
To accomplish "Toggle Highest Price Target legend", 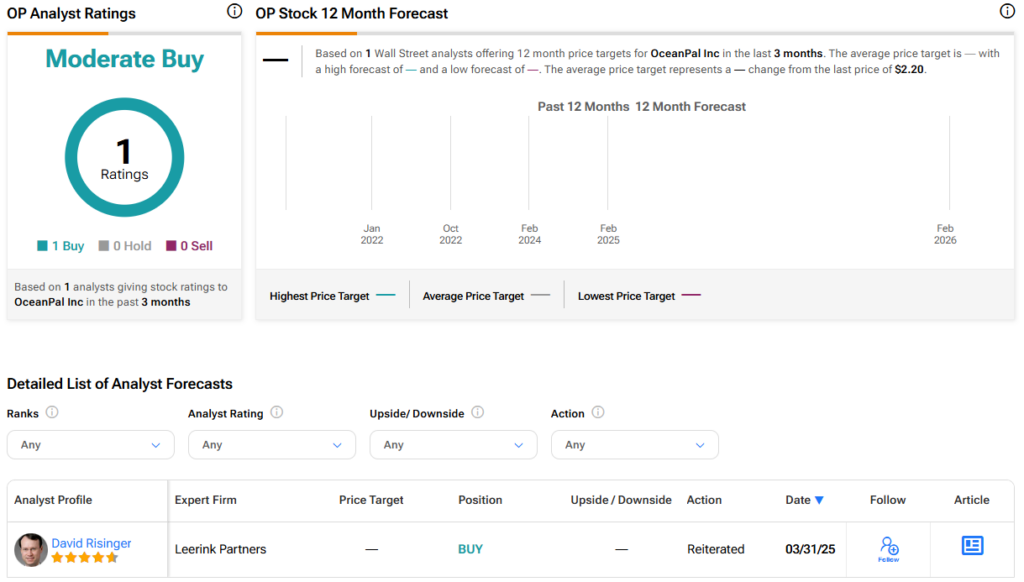I will pyautogui.click(x=332, y=296).
